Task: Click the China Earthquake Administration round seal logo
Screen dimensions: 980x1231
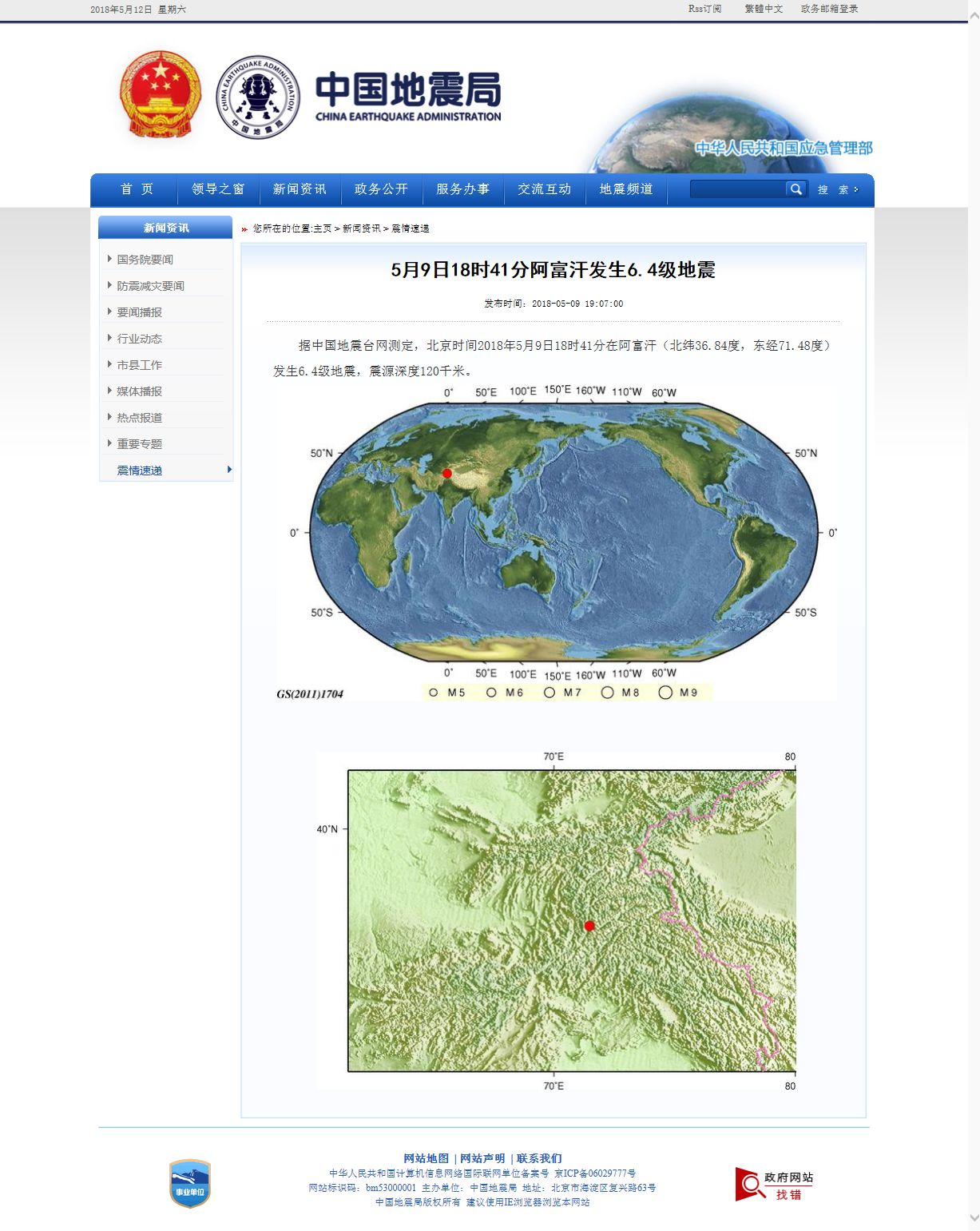Action: (258, 97)
